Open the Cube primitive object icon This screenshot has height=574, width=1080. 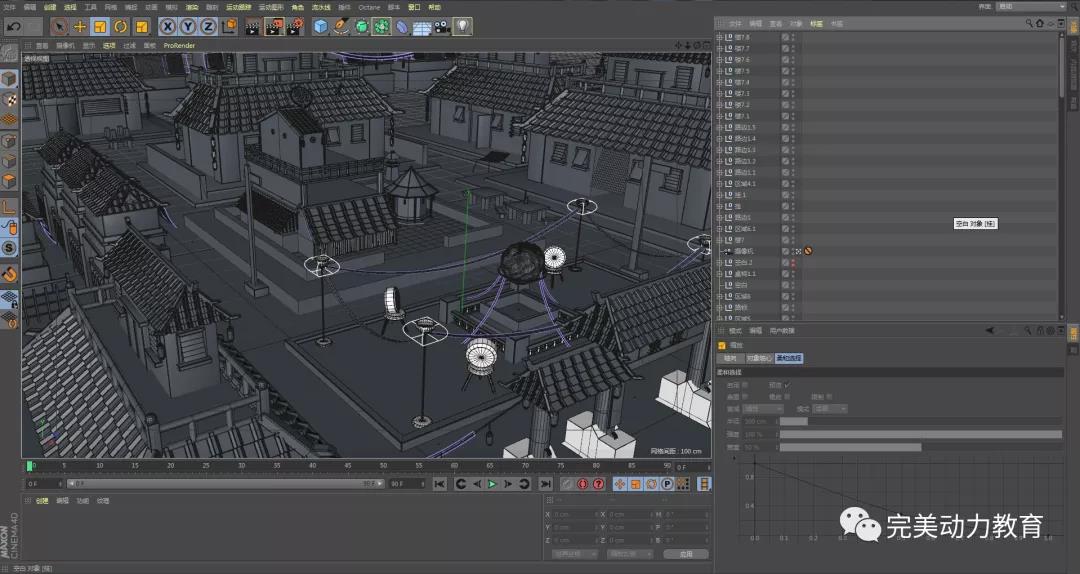pos(321,26)
